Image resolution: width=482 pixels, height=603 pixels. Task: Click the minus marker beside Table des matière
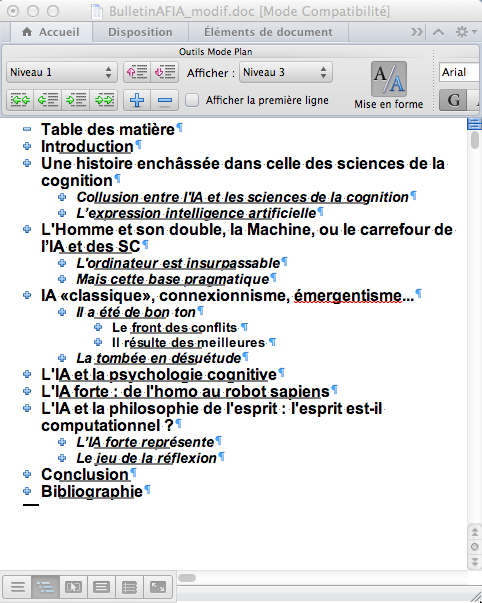click(27, 129)
